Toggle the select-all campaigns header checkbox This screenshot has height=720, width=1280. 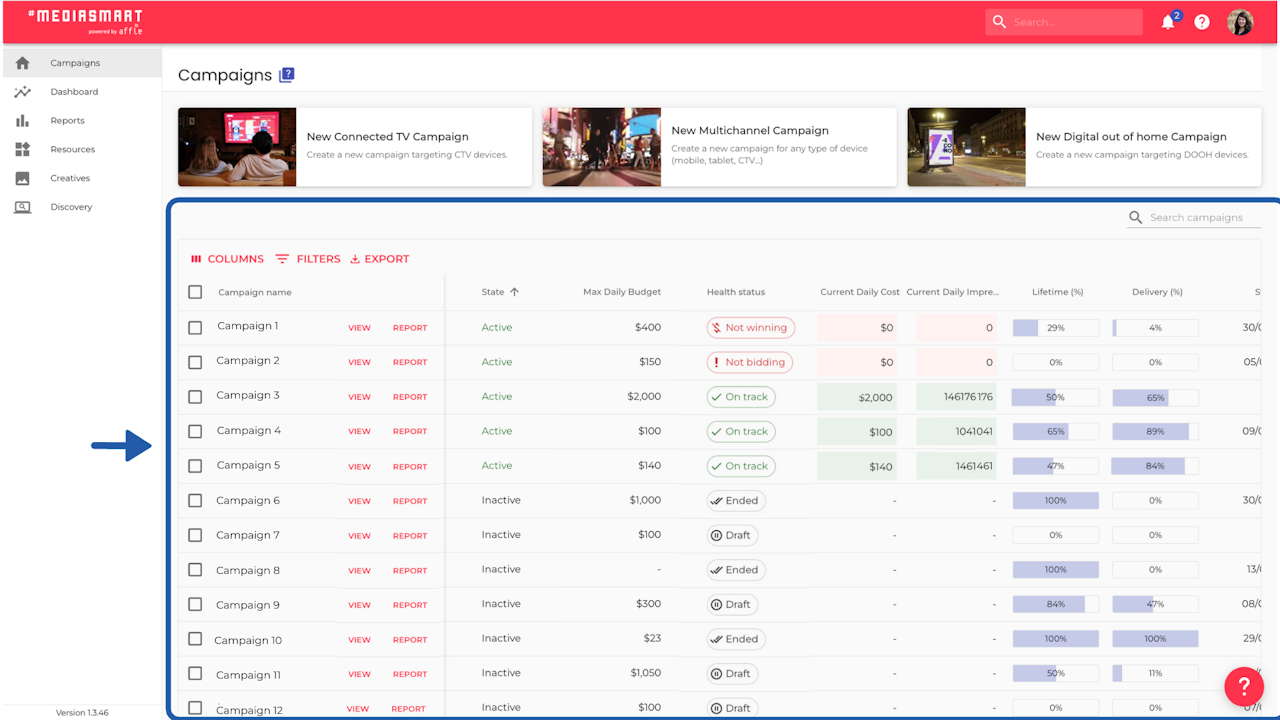click(x=195, y=292)
